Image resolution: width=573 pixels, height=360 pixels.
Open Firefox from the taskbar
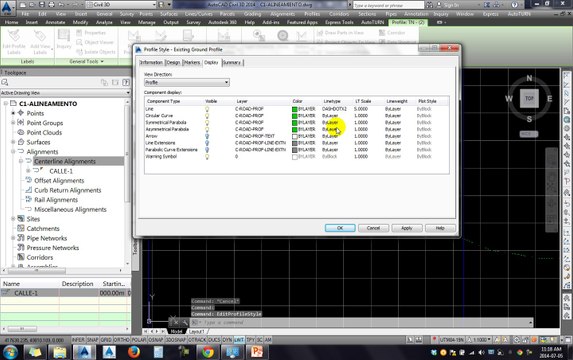tap(134, 352)
